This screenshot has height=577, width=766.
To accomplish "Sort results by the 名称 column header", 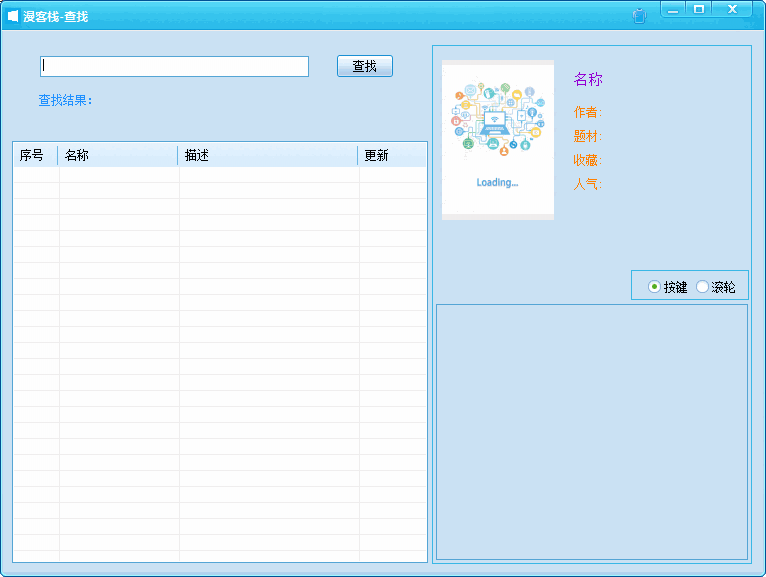I will pos(117,155).
